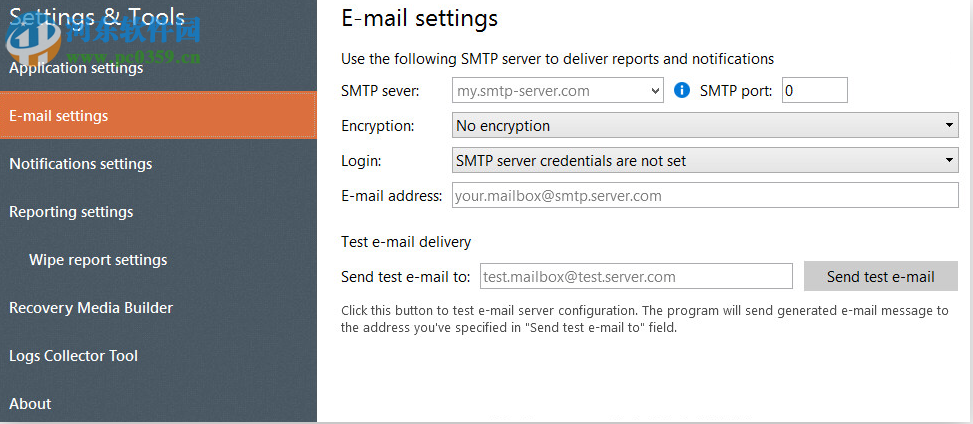Viewport: 973px width, 424px height.
Task: Click the Send test e-mail to field
Action: (636, 277)
